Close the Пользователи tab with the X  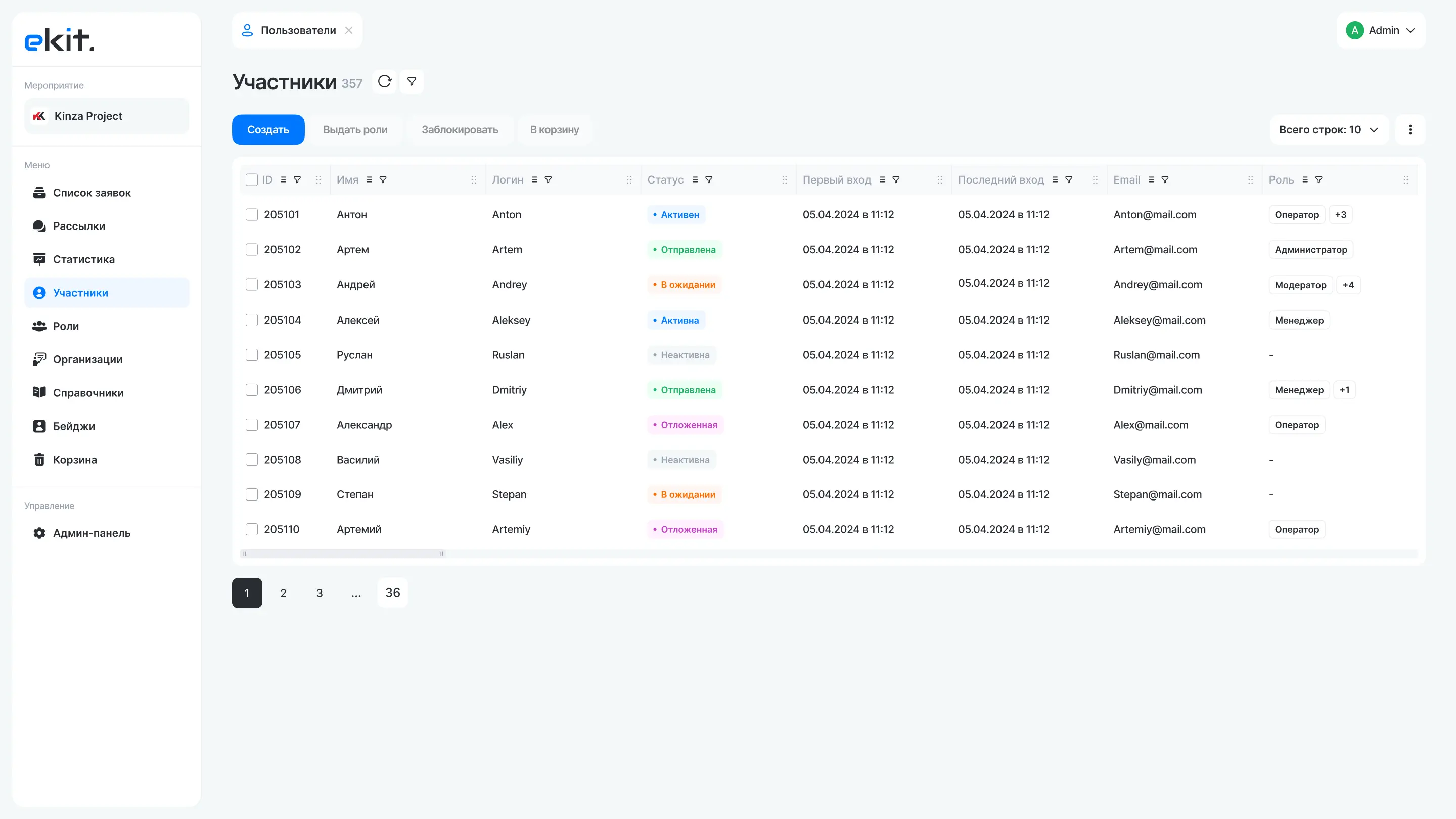point(349,30)
